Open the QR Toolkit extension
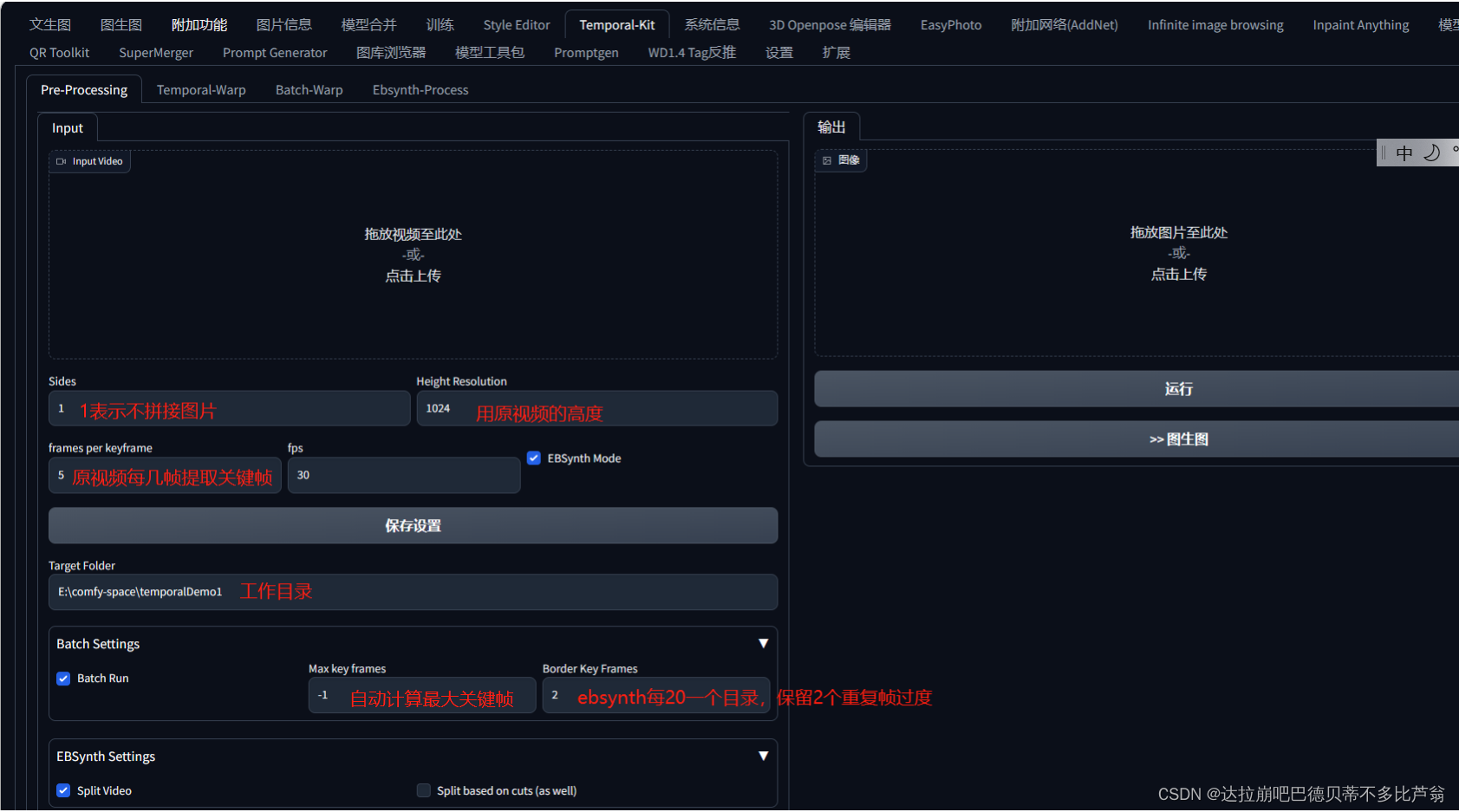 58,52
